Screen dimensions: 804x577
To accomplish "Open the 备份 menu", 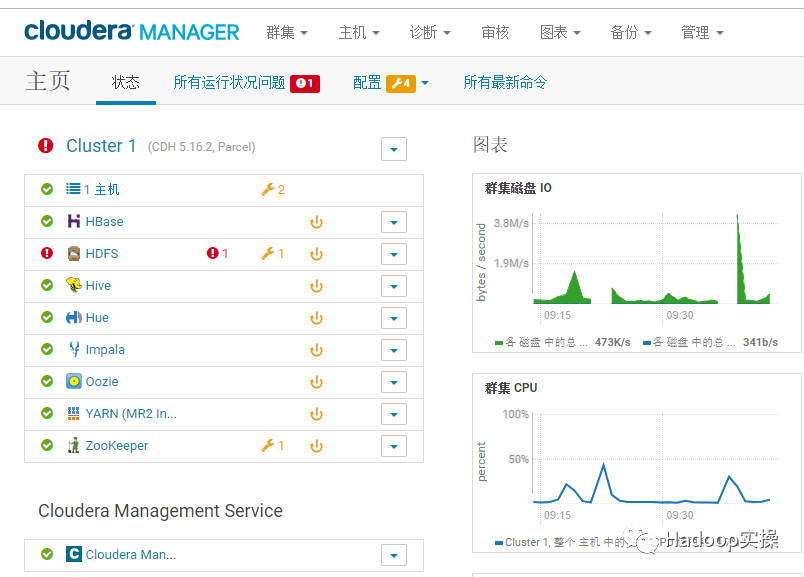I will pos(631,32).
